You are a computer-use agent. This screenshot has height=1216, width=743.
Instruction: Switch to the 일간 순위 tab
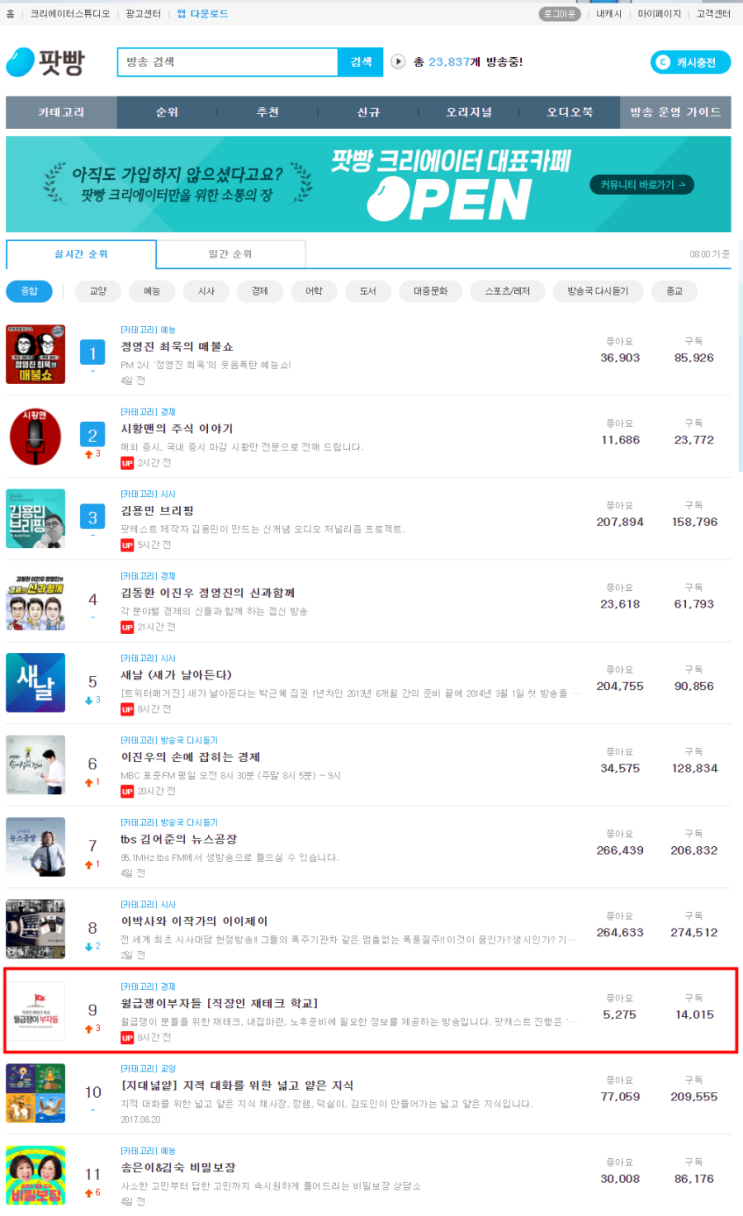[x=231, y=255]
